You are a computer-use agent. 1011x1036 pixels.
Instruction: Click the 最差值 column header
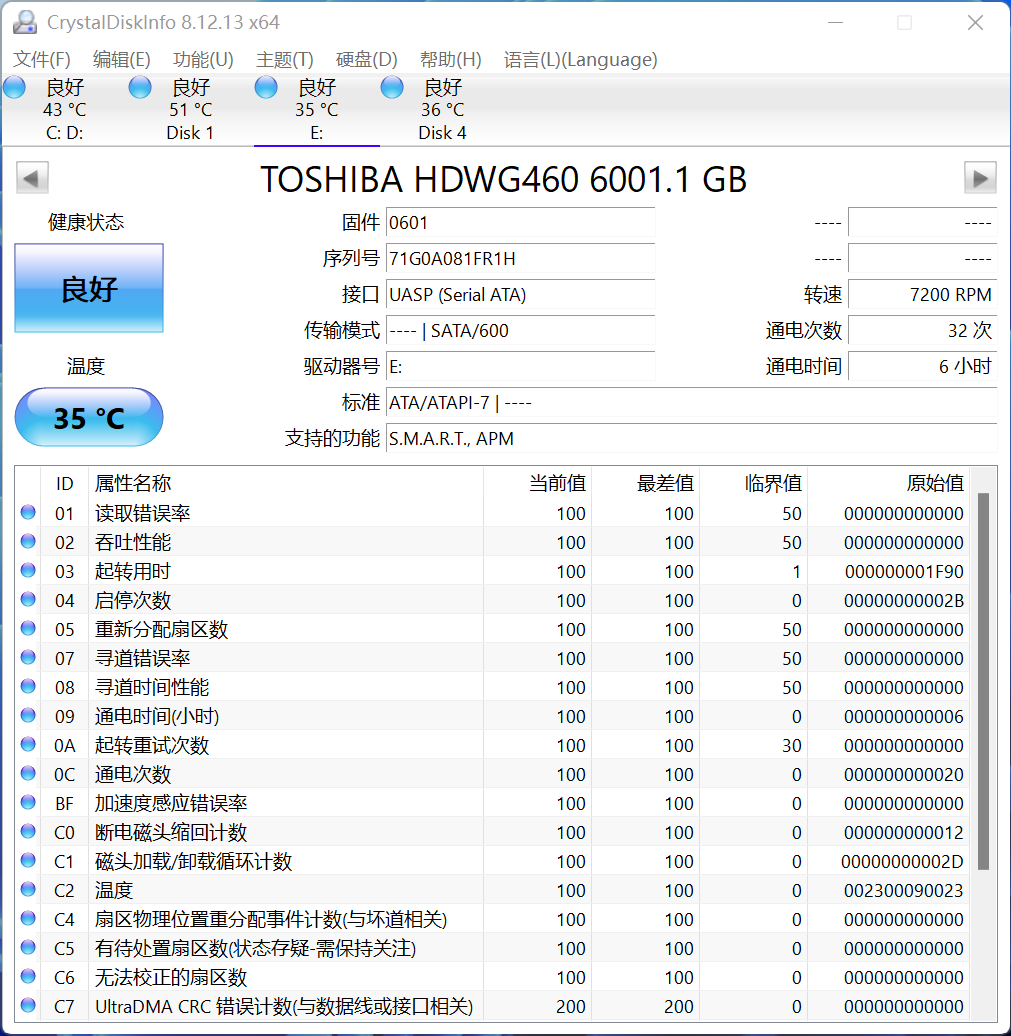coord(645,483)
